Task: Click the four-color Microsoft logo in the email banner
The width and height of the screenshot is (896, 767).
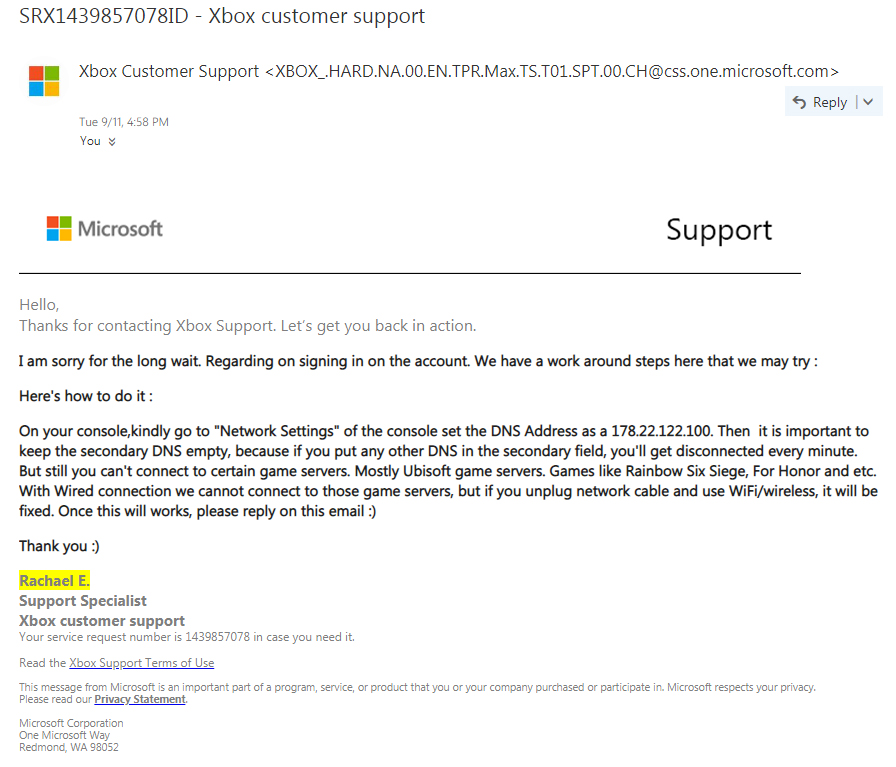Action: coord(59,229)
